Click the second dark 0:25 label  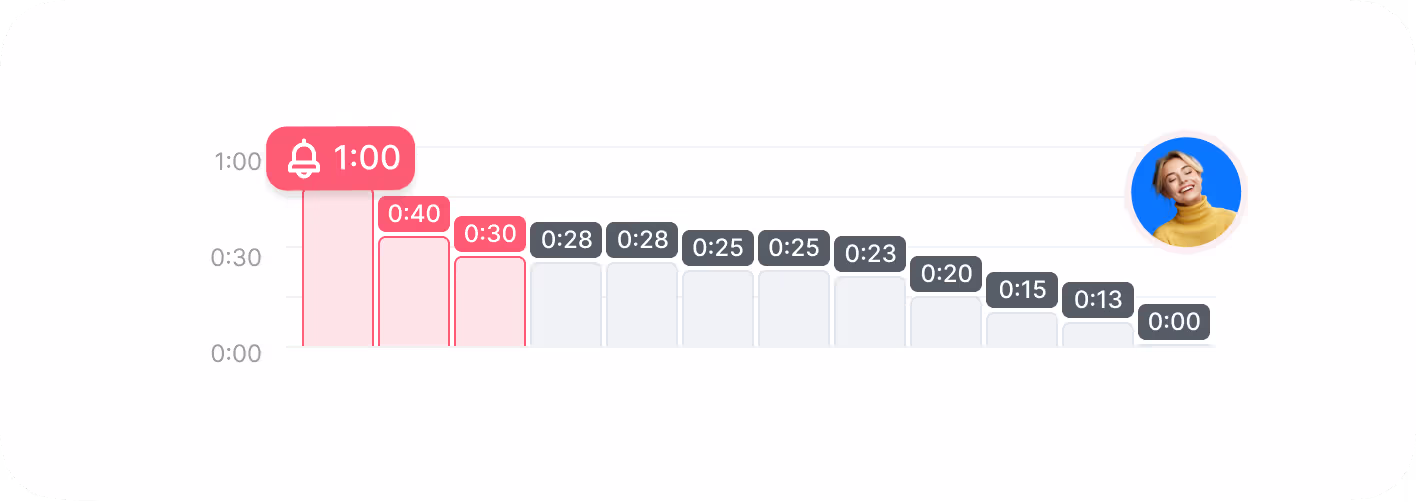click(x=794, y=248)
